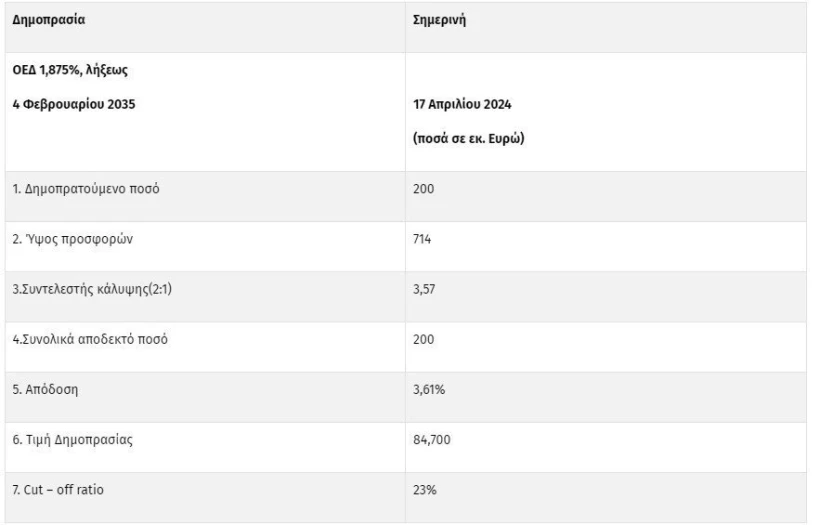Image resolution: width=820 pixels, height=525 pixels.
Task: Click the Συνολικά αποδεκτό ποσό value 200
Action: pyautogui.click(x=424, y=339)
